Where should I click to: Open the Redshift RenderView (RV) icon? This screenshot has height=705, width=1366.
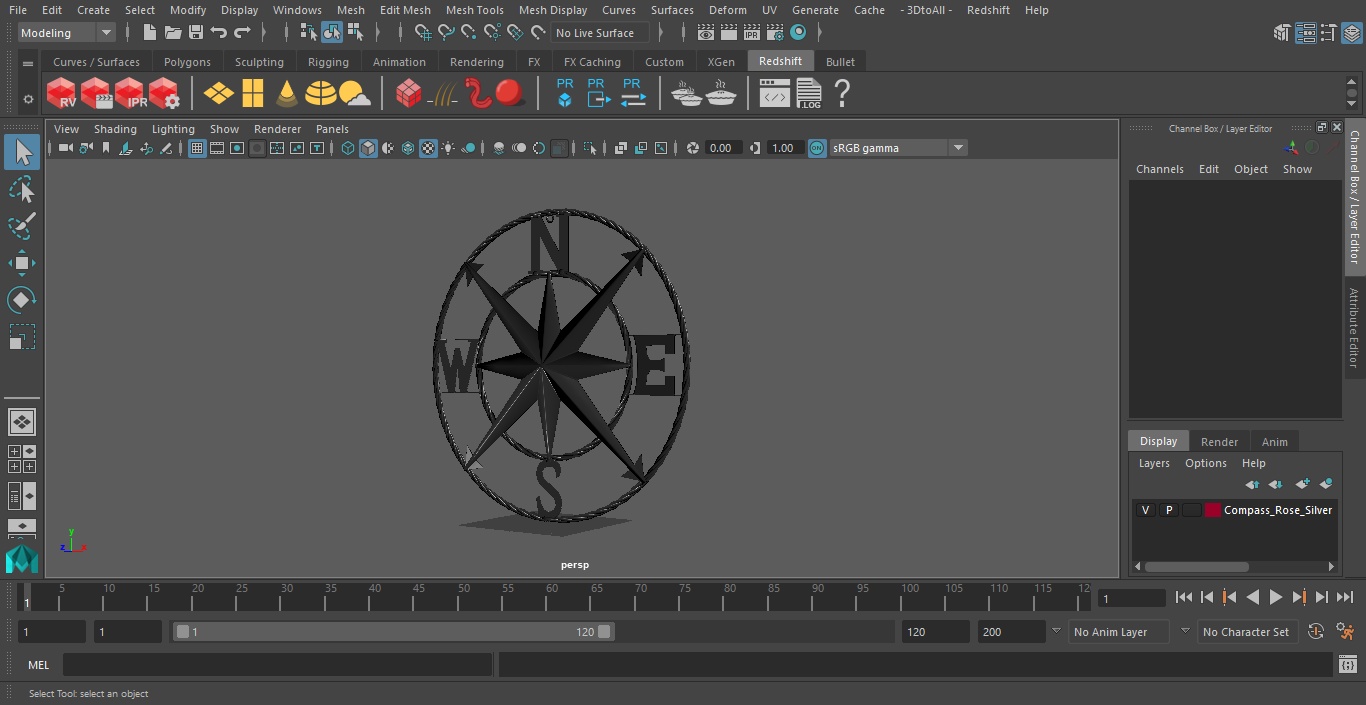[61, 94]
